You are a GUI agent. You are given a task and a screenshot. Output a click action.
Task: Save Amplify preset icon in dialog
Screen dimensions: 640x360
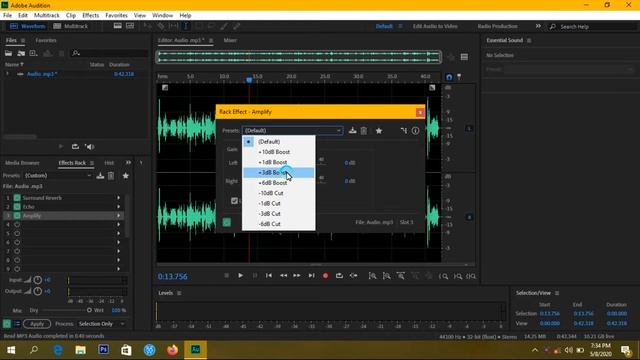pyautogui.click(x=353, y=131)
